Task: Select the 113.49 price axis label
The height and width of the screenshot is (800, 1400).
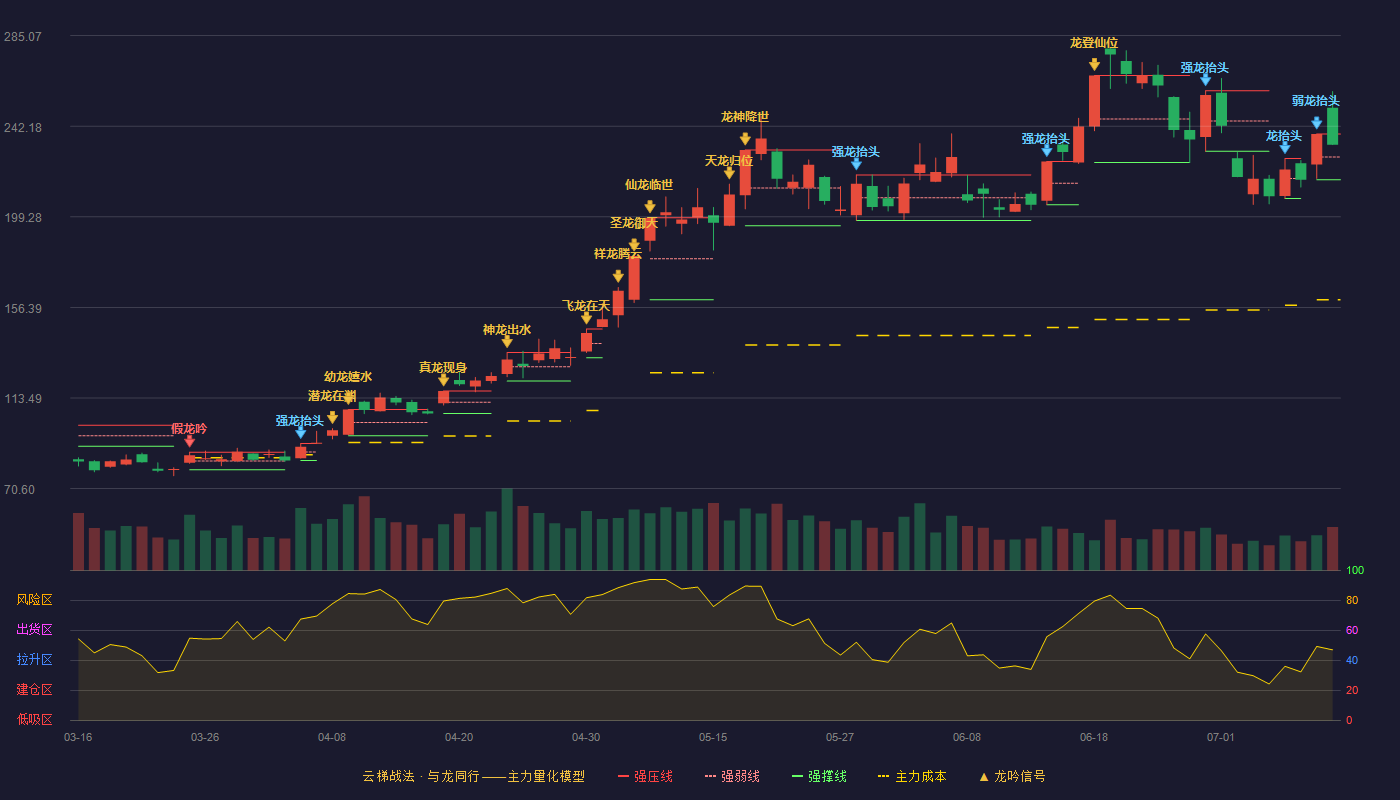Action: tap(23, 399)
